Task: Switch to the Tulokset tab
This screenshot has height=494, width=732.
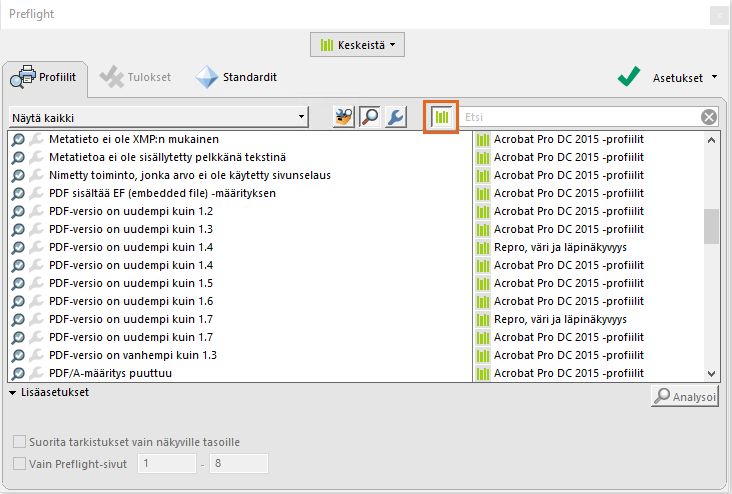Action: [x=136, y=77]
